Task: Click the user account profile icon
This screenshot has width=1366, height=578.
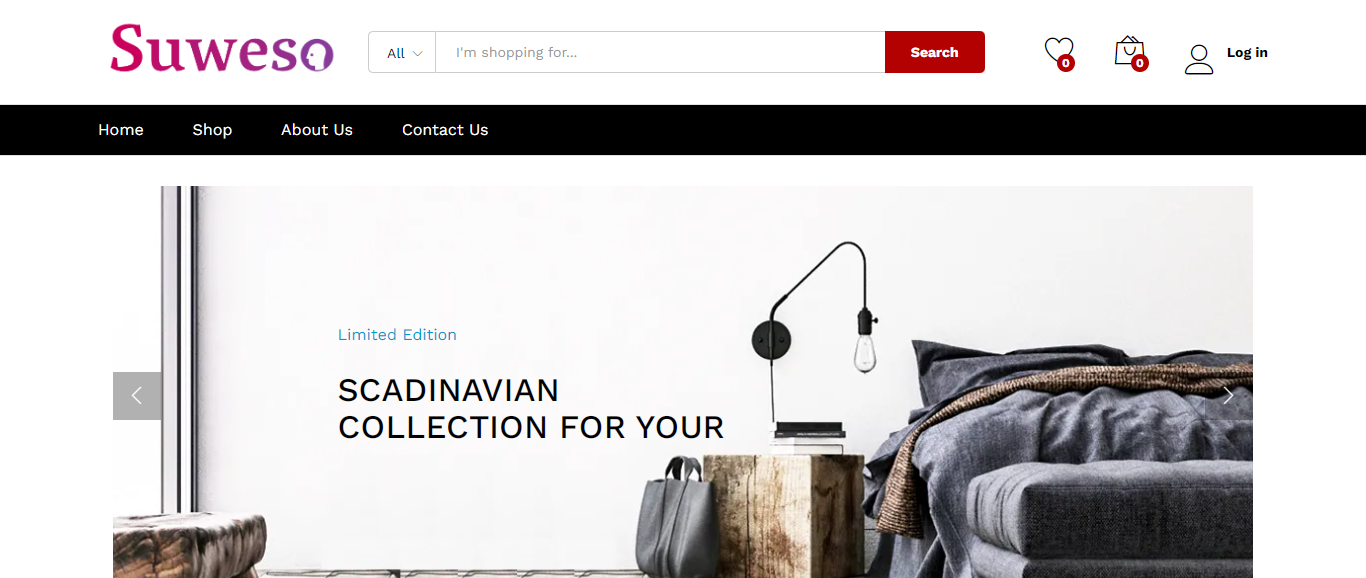Action: pos(1199,59)
